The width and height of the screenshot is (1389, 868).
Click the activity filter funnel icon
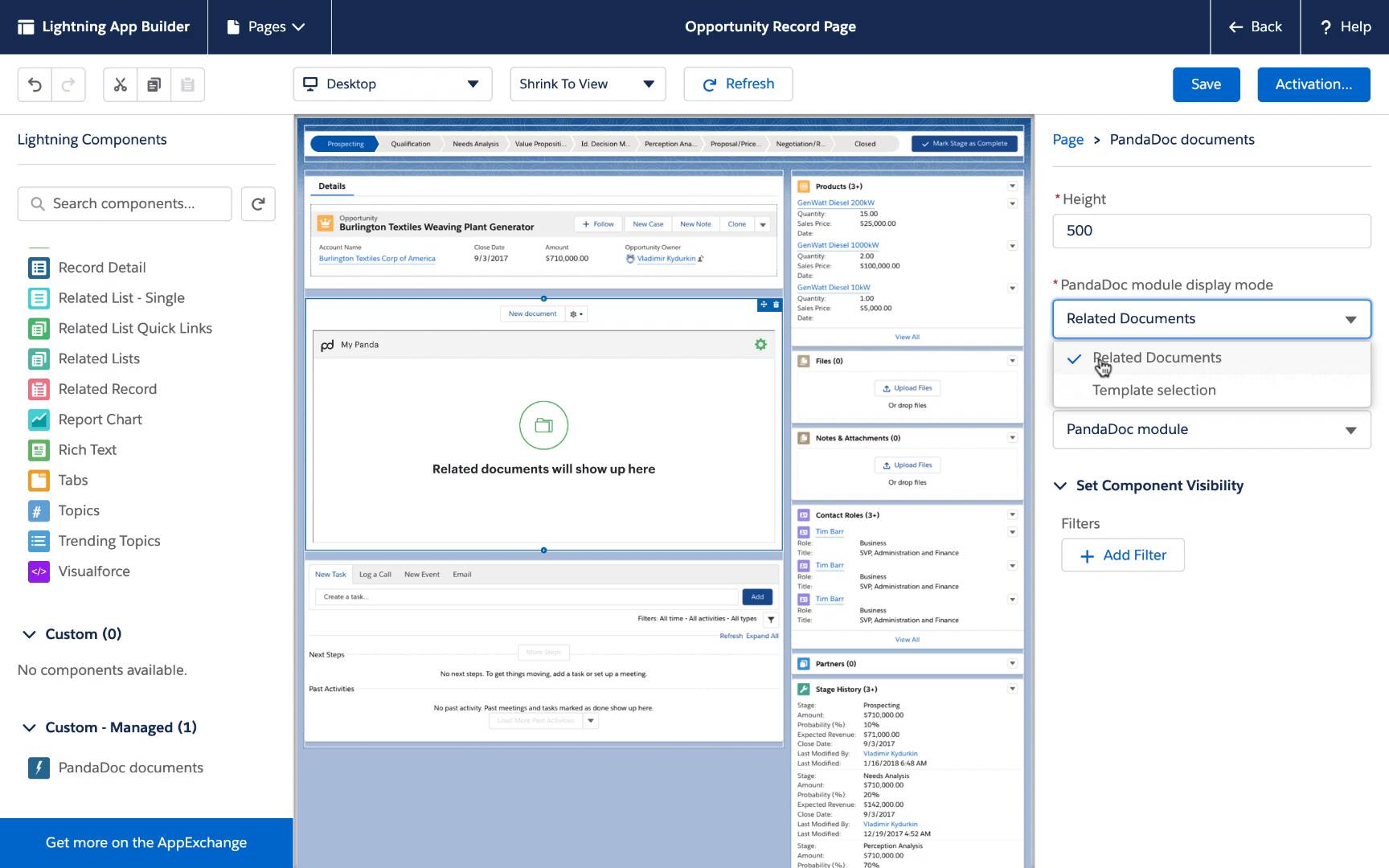point(771,619)
